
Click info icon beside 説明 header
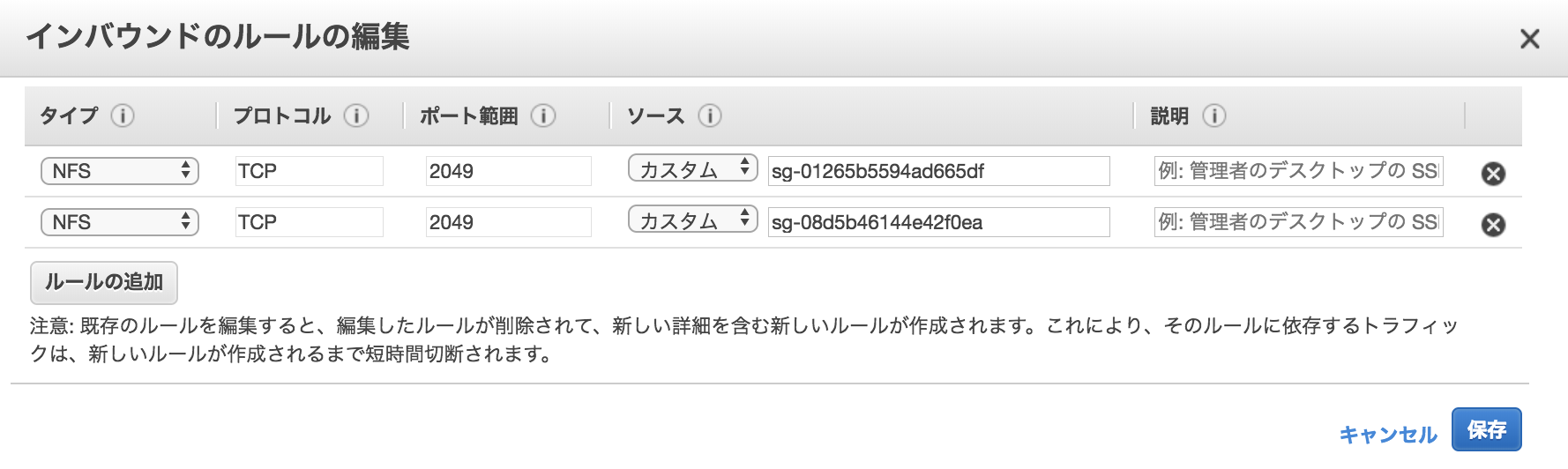(x=1214, y=115)
